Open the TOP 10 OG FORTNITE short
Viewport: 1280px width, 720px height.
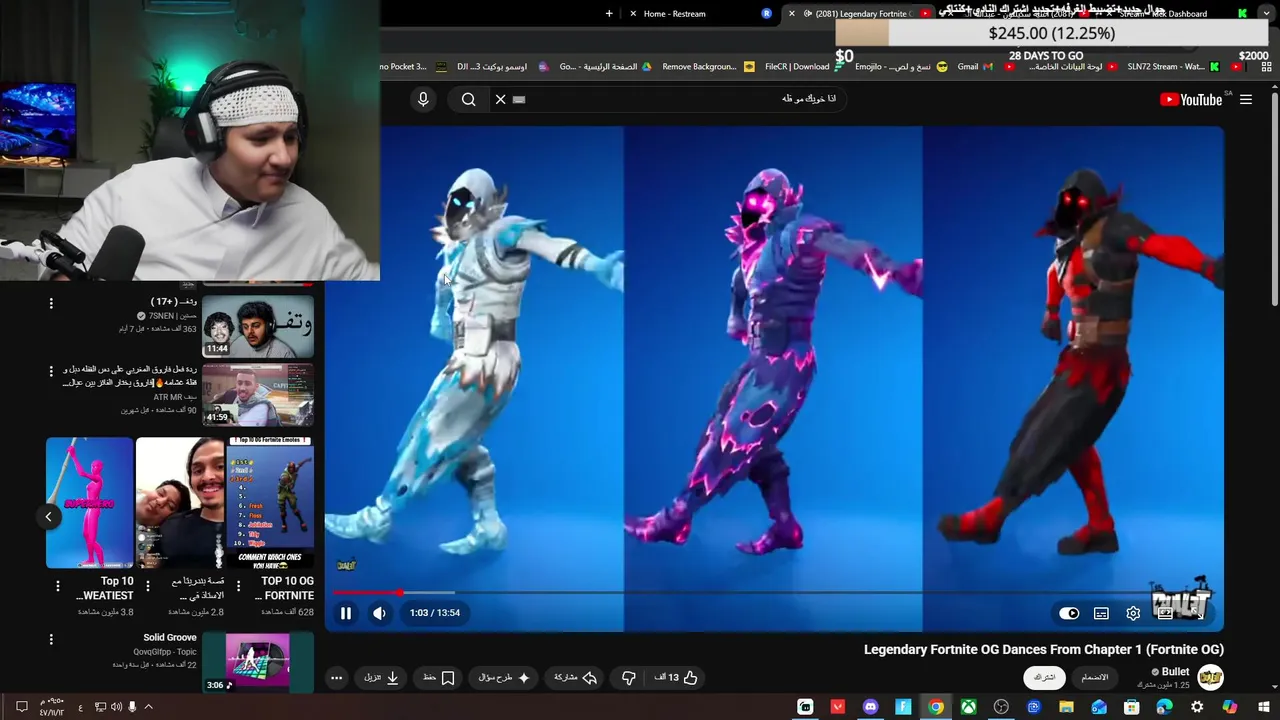pyautogui.click(x=269, y=503)
